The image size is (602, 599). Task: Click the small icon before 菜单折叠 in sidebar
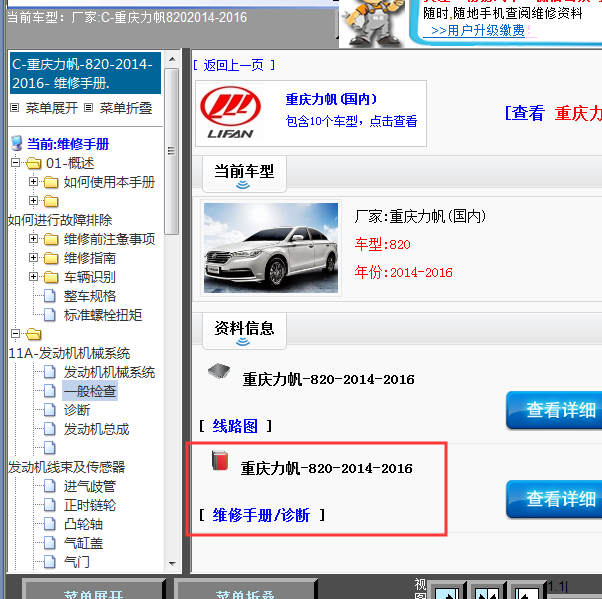(88, 108)
